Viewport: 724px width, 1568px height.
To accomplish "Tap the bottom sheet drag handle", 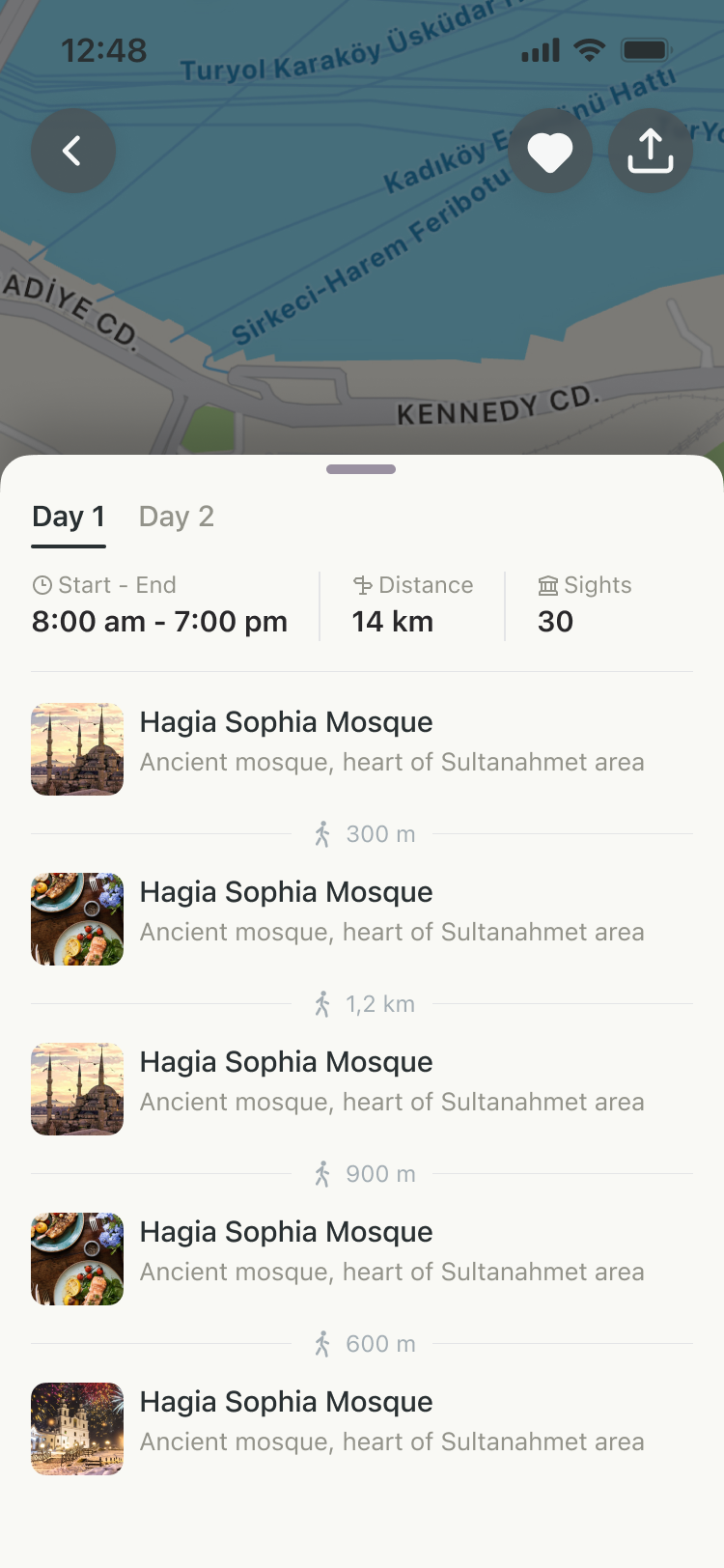I will [361, 469].
